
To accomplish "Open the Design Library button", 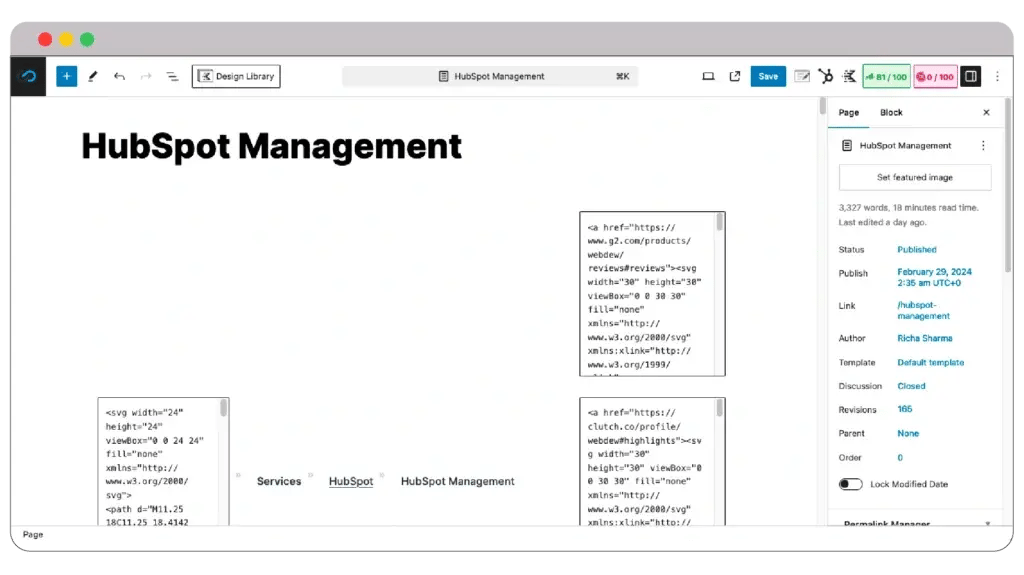I will coord(236,76).
